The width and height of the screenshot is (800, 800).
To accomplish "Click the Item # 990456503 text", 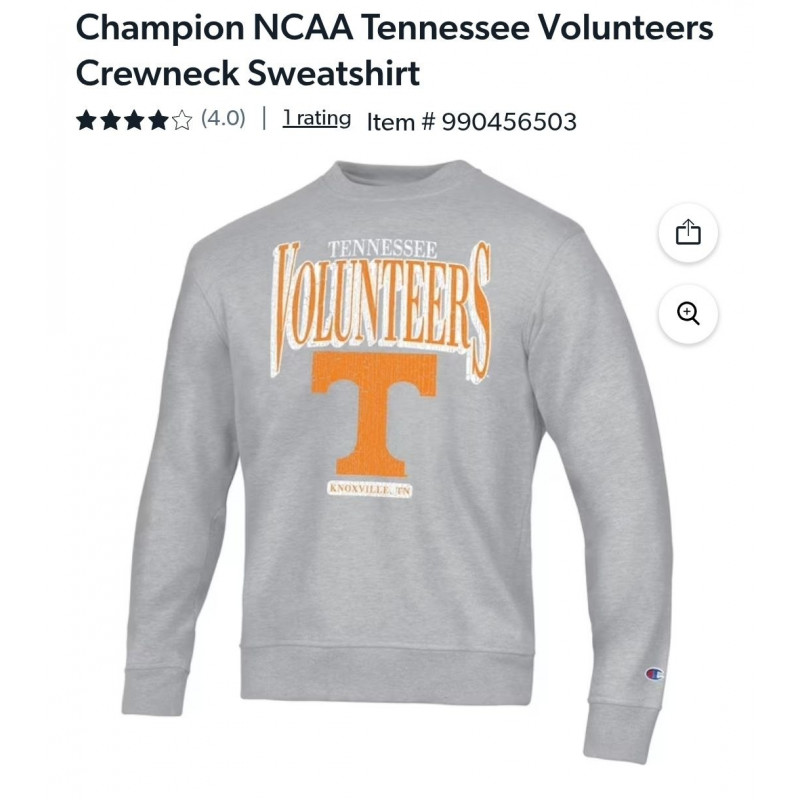I will point(472,122).
